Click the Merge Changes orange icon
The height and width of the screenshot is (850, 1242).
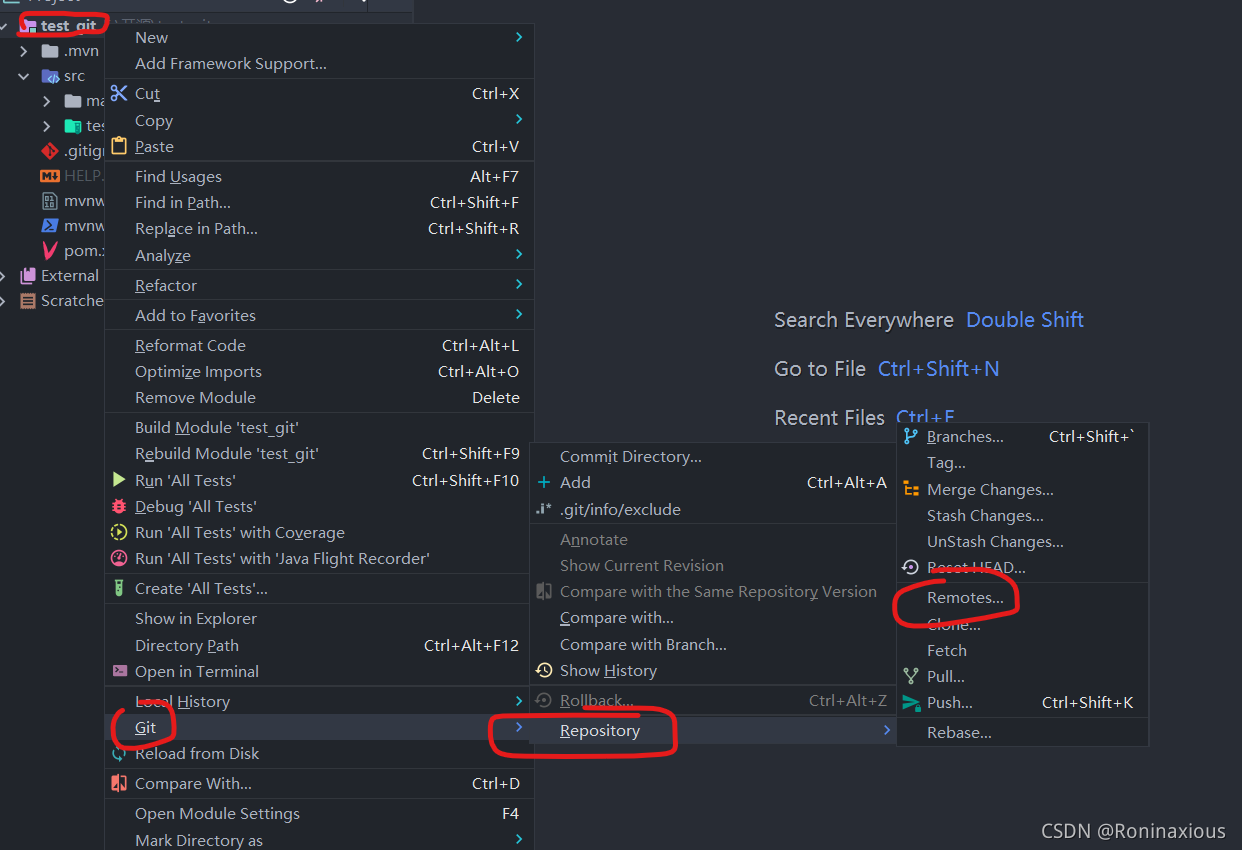click(911, 489)
